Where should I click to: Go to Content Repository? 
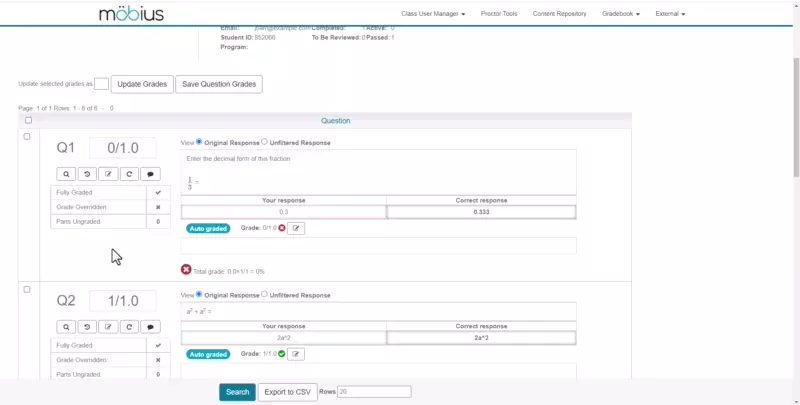pyautogui.click(x=559, y=14)
